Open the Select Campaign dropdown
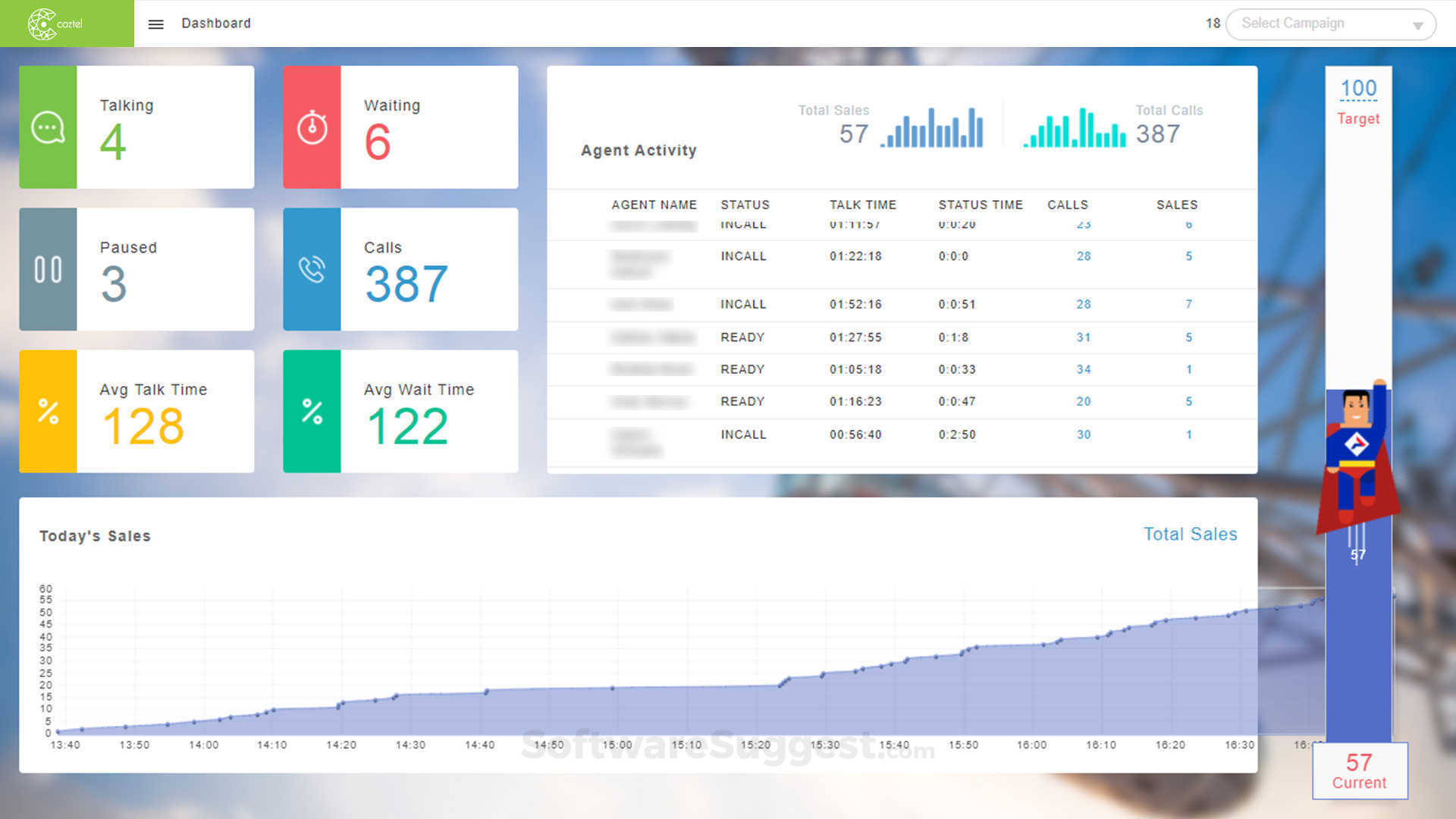The width and height of the screenshot is (1456, 819). 1319,24
